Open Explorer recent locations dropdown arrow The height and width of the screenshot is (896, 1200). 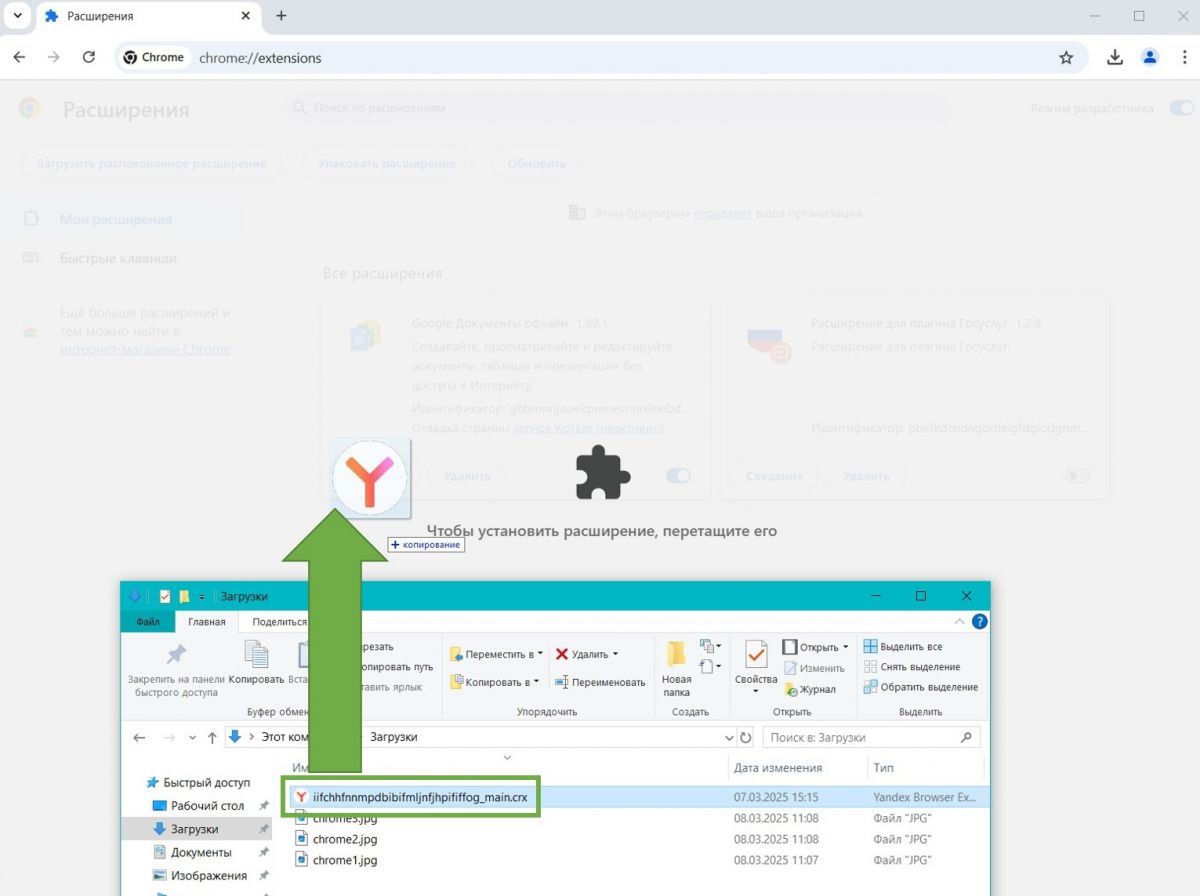tap(191, 738)
